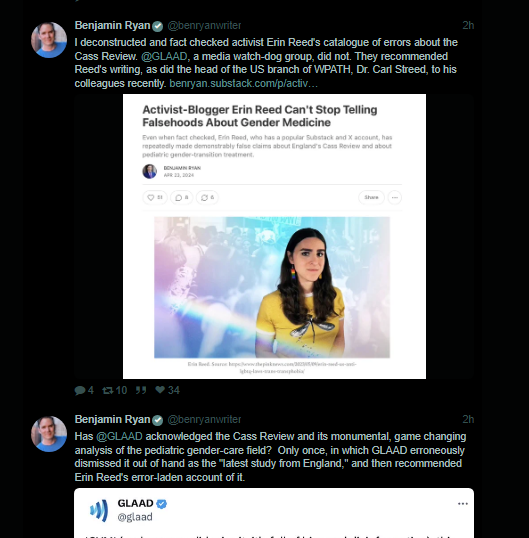Click the GLAAD logo in quoted tweet
Viewport: 529px width, 538px height.
[99, 511]
